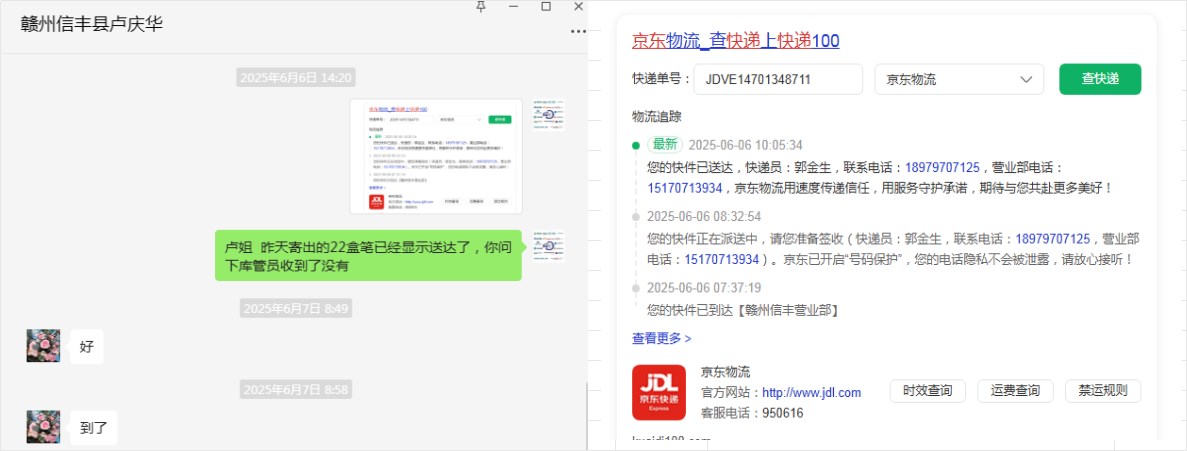1187x451 pixels.
Task: Click the text 您的快件已到达【赣州信丰营业部】
Action: (x=743, y=310)
